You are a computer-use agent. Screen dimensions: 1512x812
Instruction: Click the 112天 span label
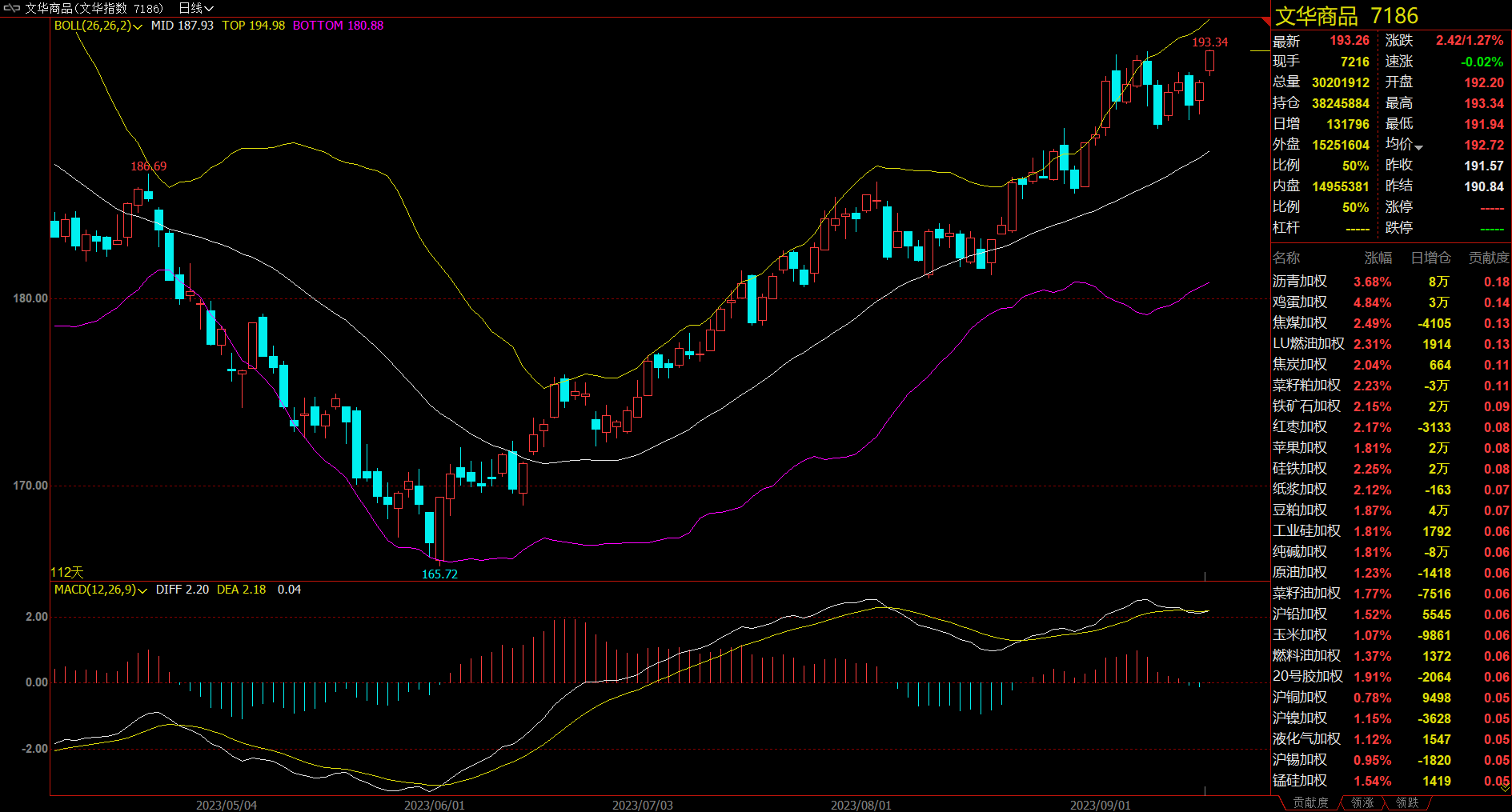pyautogui.click(x=67, y=573)
